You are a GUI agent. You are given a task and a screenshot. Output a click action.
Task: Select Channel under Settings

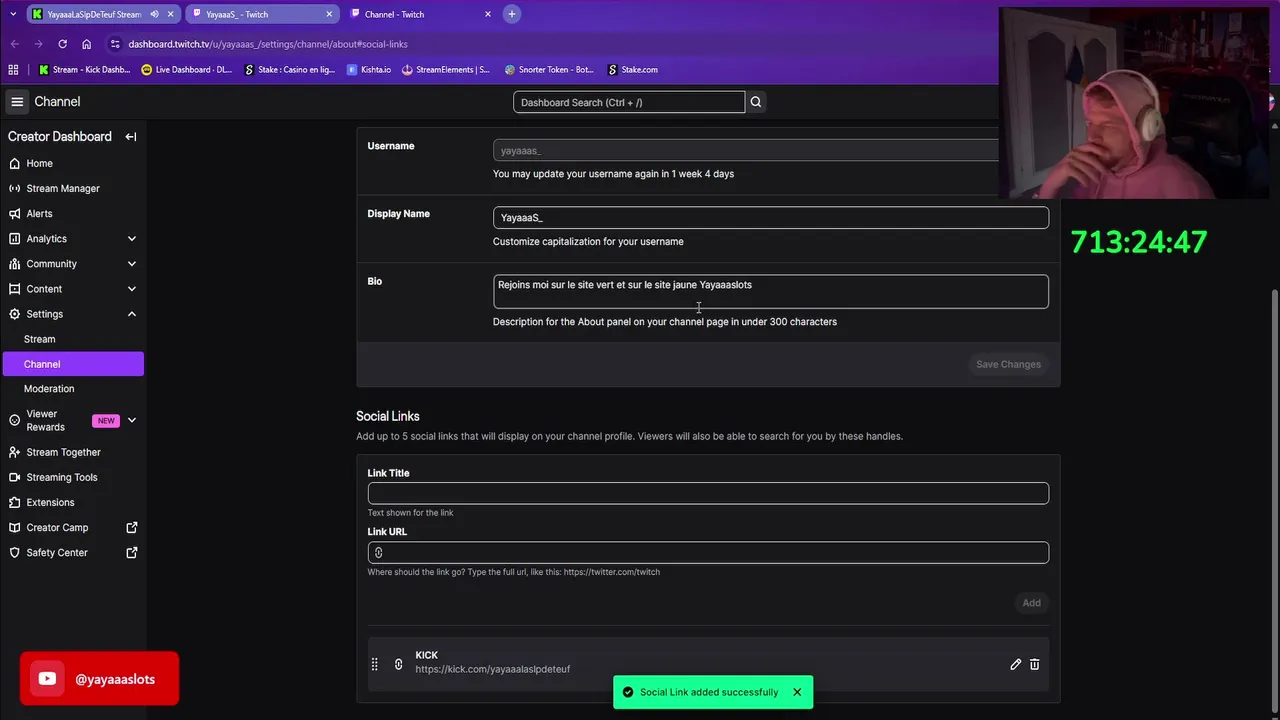[x=72, y=364]
